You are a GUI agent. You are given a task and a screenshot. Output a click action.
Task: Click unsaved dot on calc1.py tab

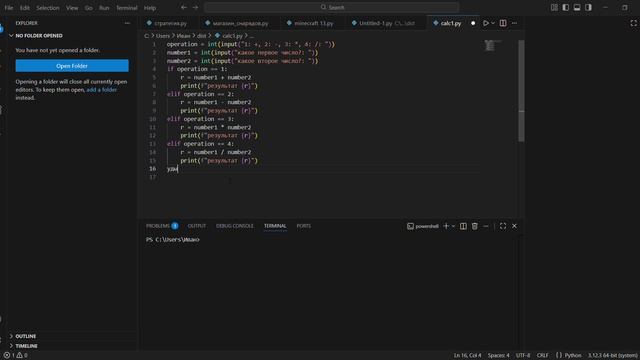(x=473, y=23)
